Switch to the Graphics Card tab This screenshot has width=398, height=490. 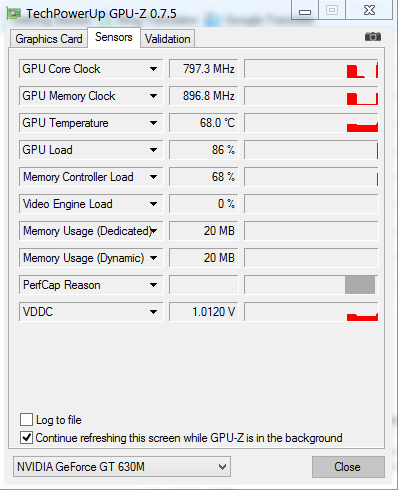coord(49,39)
